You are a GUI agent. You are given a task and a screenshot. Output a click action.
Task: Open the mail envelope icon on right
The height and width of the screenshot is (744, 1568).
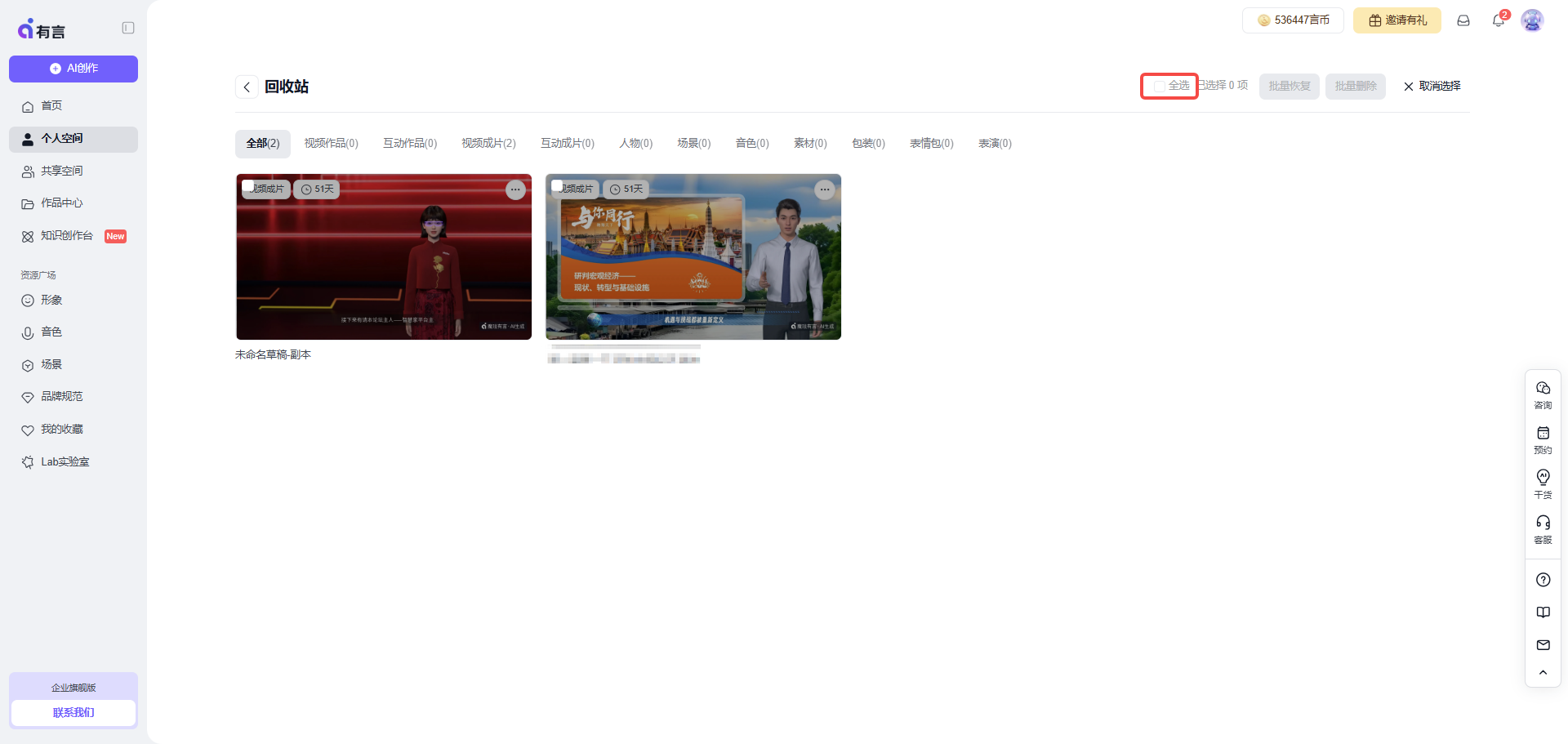pyautogui.click(x=1543, y=645)
